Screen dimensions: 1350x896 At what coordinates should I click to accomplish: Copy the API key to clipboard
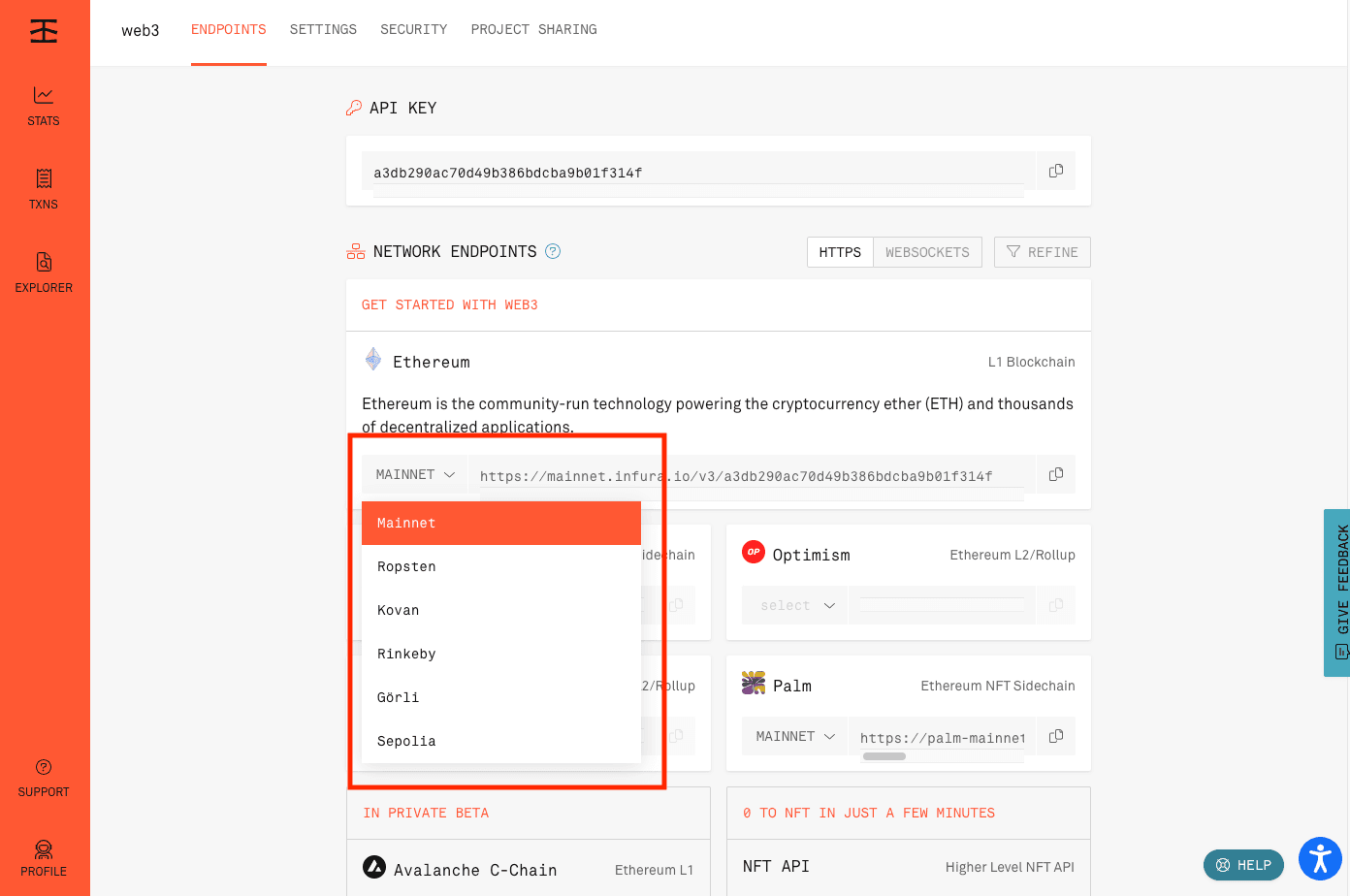pyautogui.click(x=1056, y=171)
